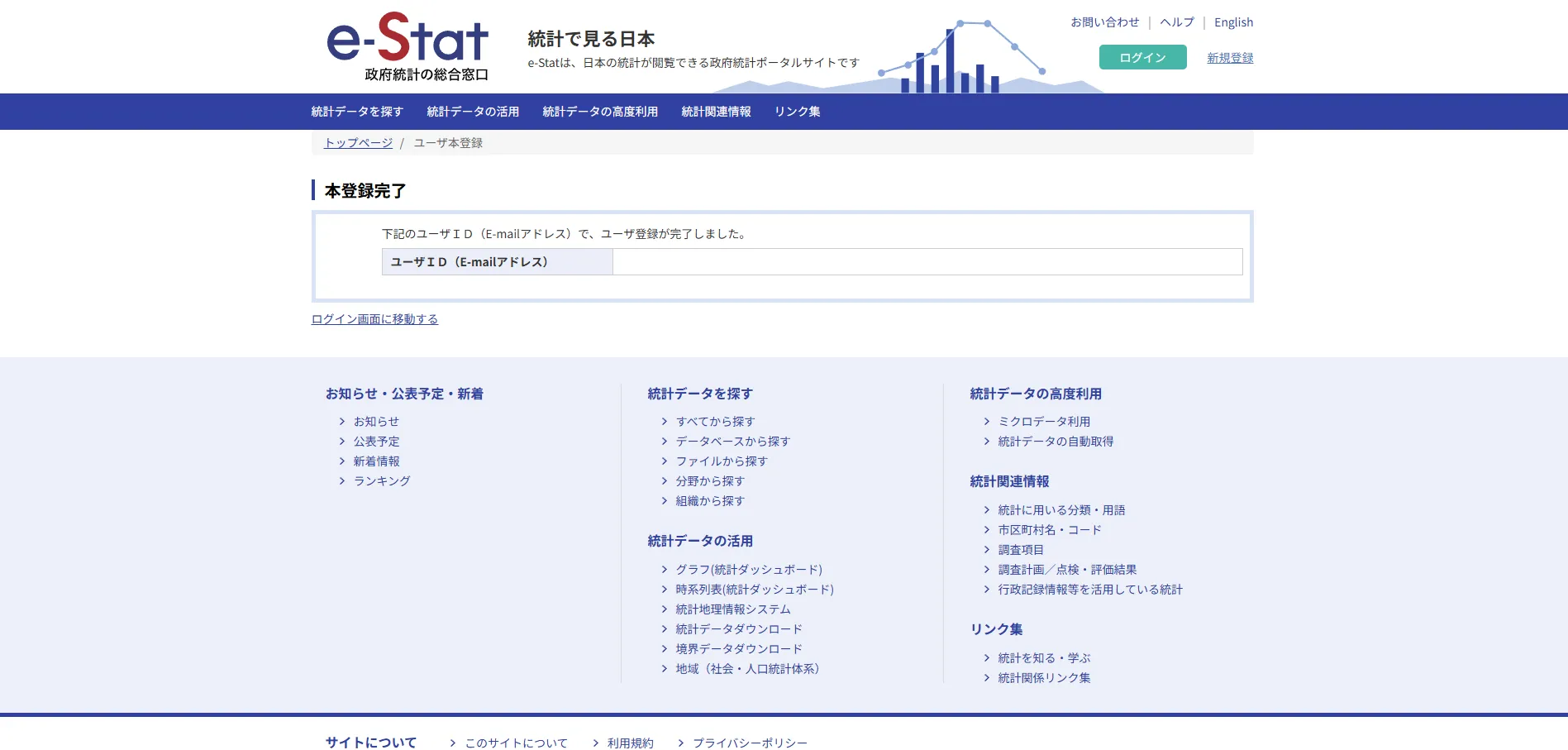Screen dimensions: 1568x750
Task: Open footer 新着情報 link
Action: [376, 461]
